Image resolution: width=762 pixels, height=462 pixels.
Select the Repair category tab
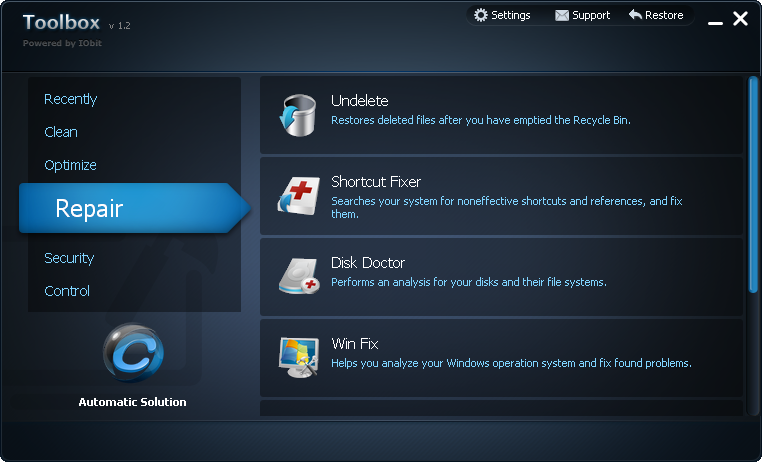click(134, 208)
